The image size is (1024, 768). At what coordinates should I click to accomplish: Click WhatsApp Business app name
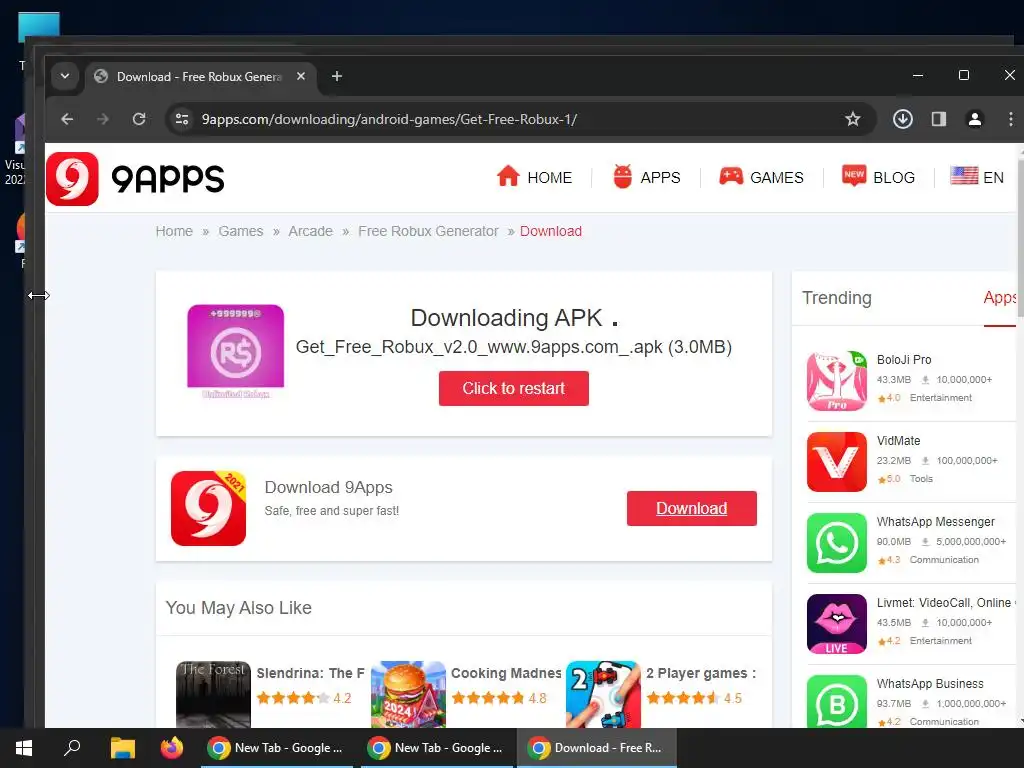[x=930, y=684]
